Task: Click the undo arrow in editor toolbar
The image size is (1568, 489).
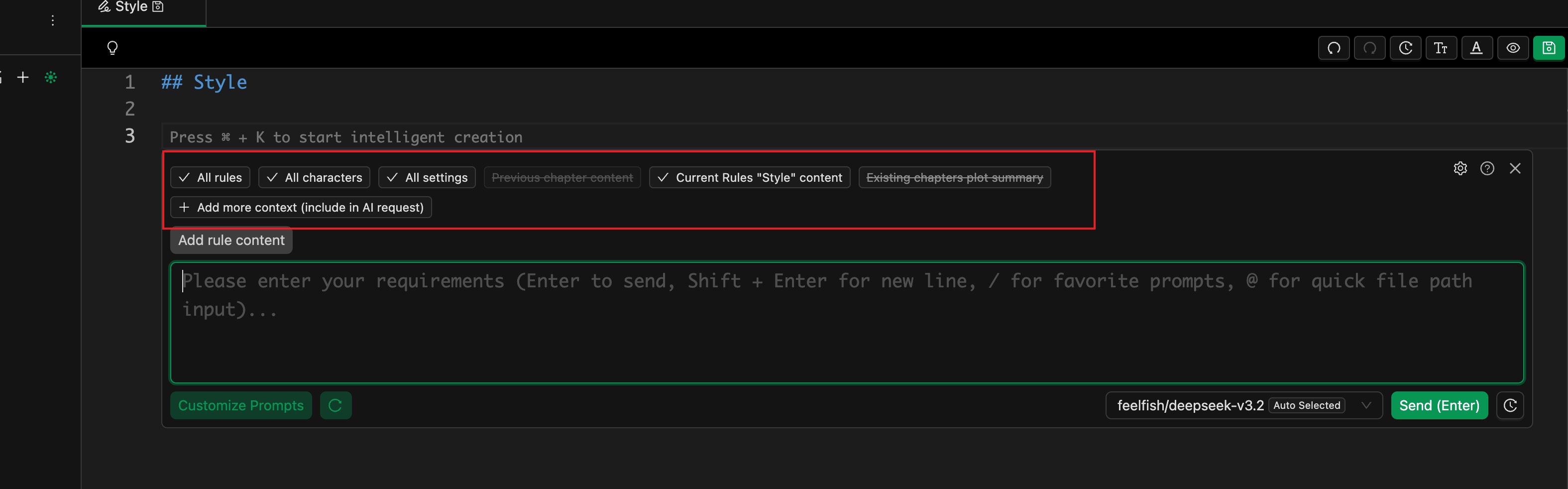Action: click(x=1334, y=48)
